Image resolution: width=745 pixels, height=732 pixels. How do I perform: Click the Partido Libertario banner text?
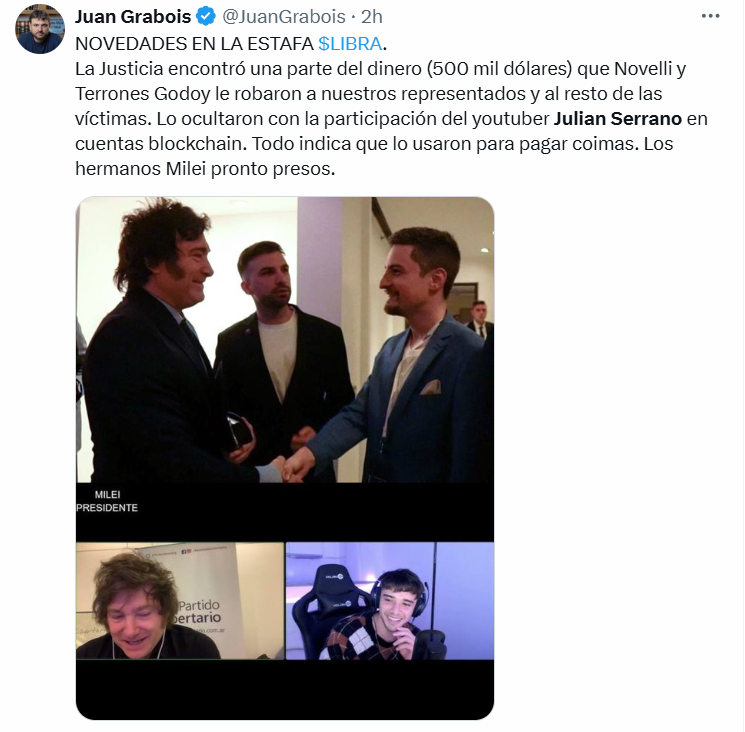tap(200, 611)
